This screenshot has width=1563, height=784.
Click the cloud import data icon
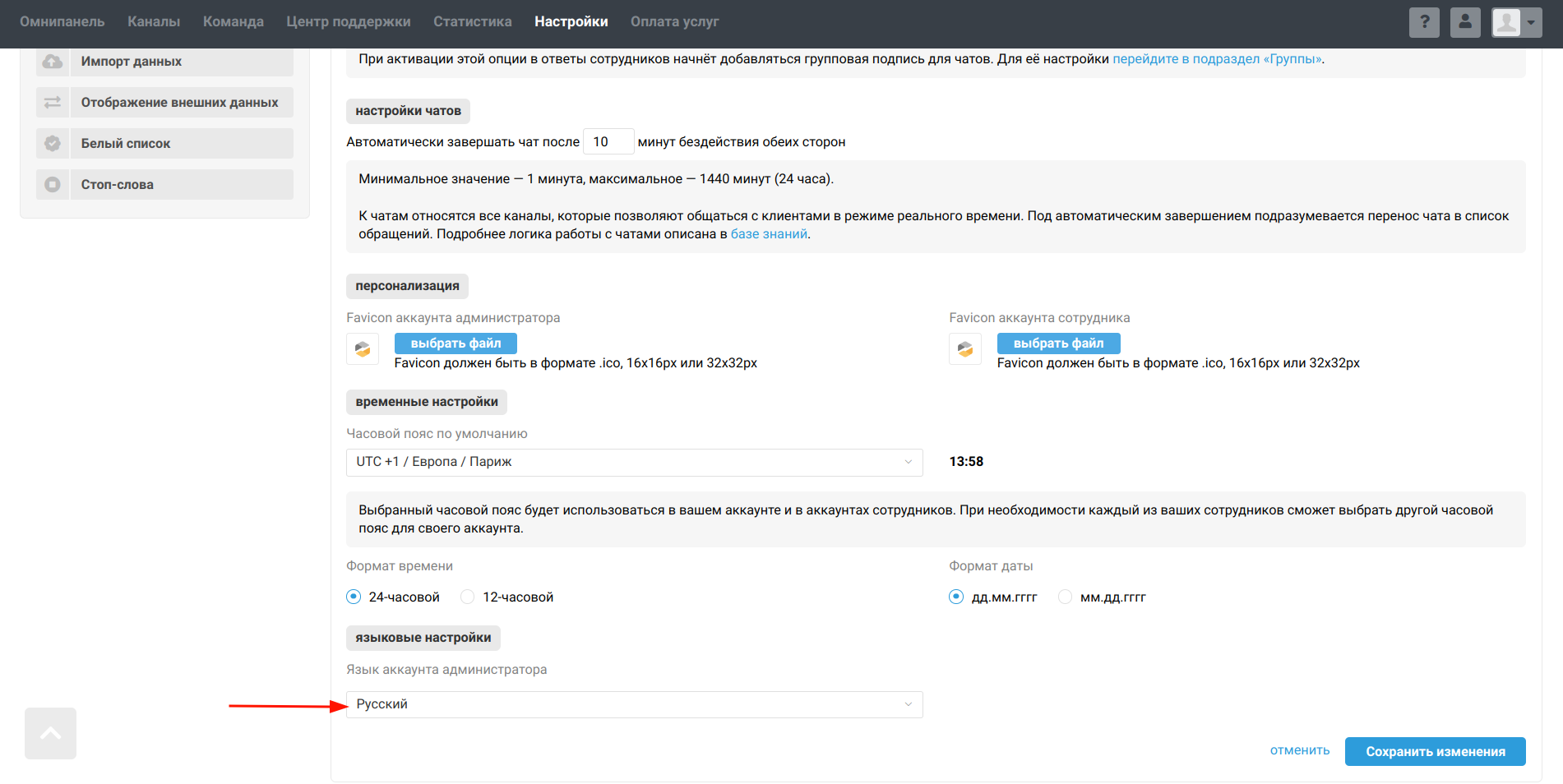(53, 62)
